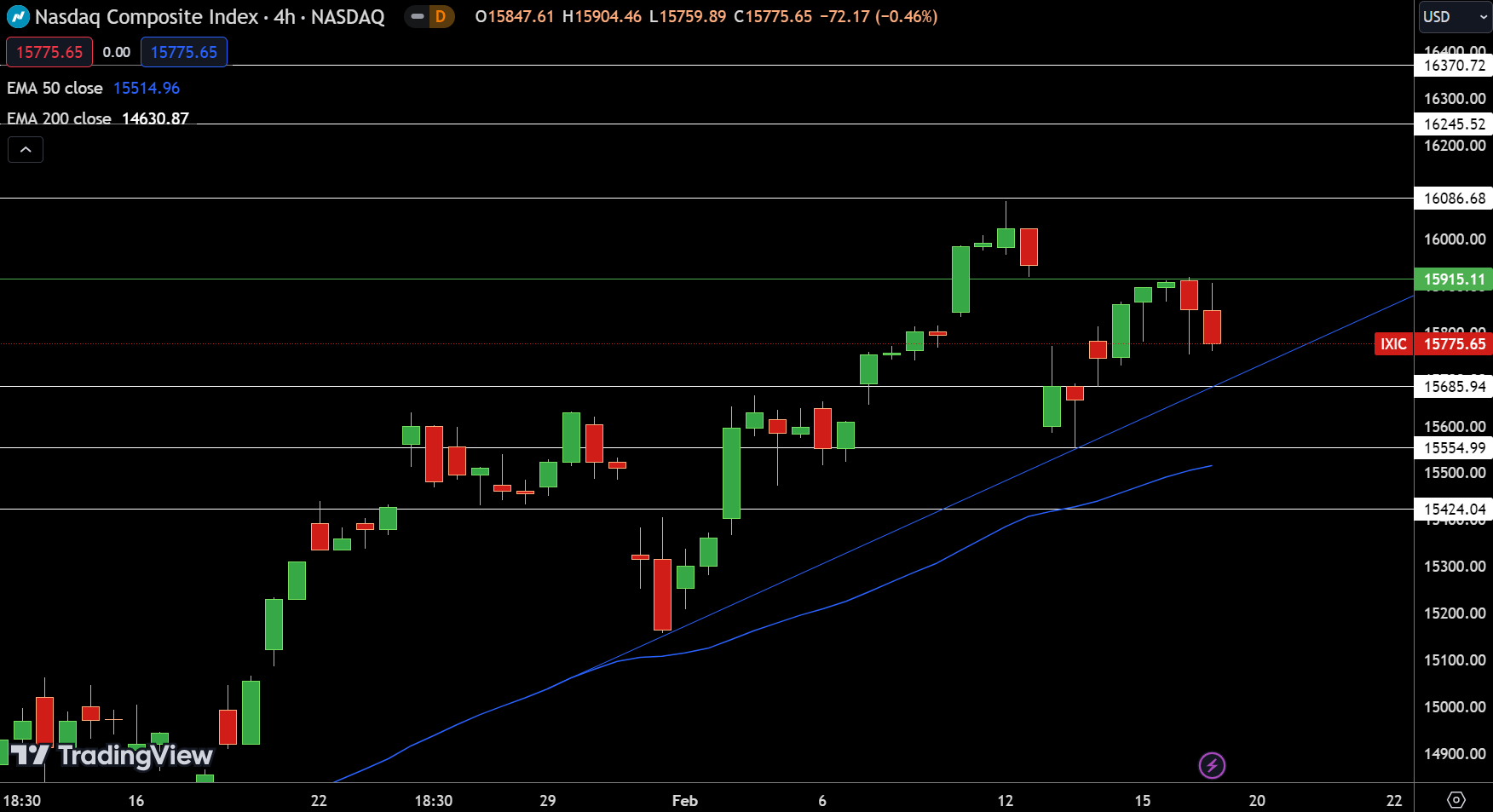
Task: Collapse the indicator legend with chevron arrow
Action: click(x=26, y=150)
